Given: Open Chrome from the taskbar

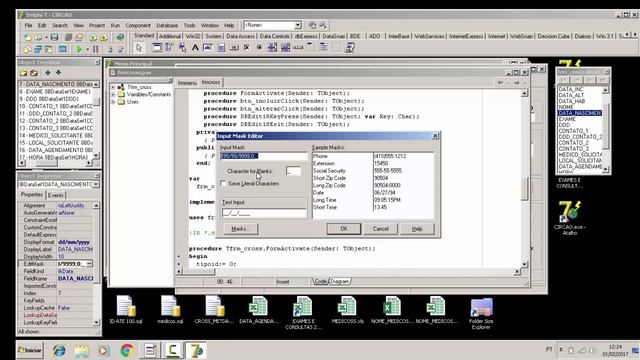Looking at the screenshot, I should tap(127, 351).
